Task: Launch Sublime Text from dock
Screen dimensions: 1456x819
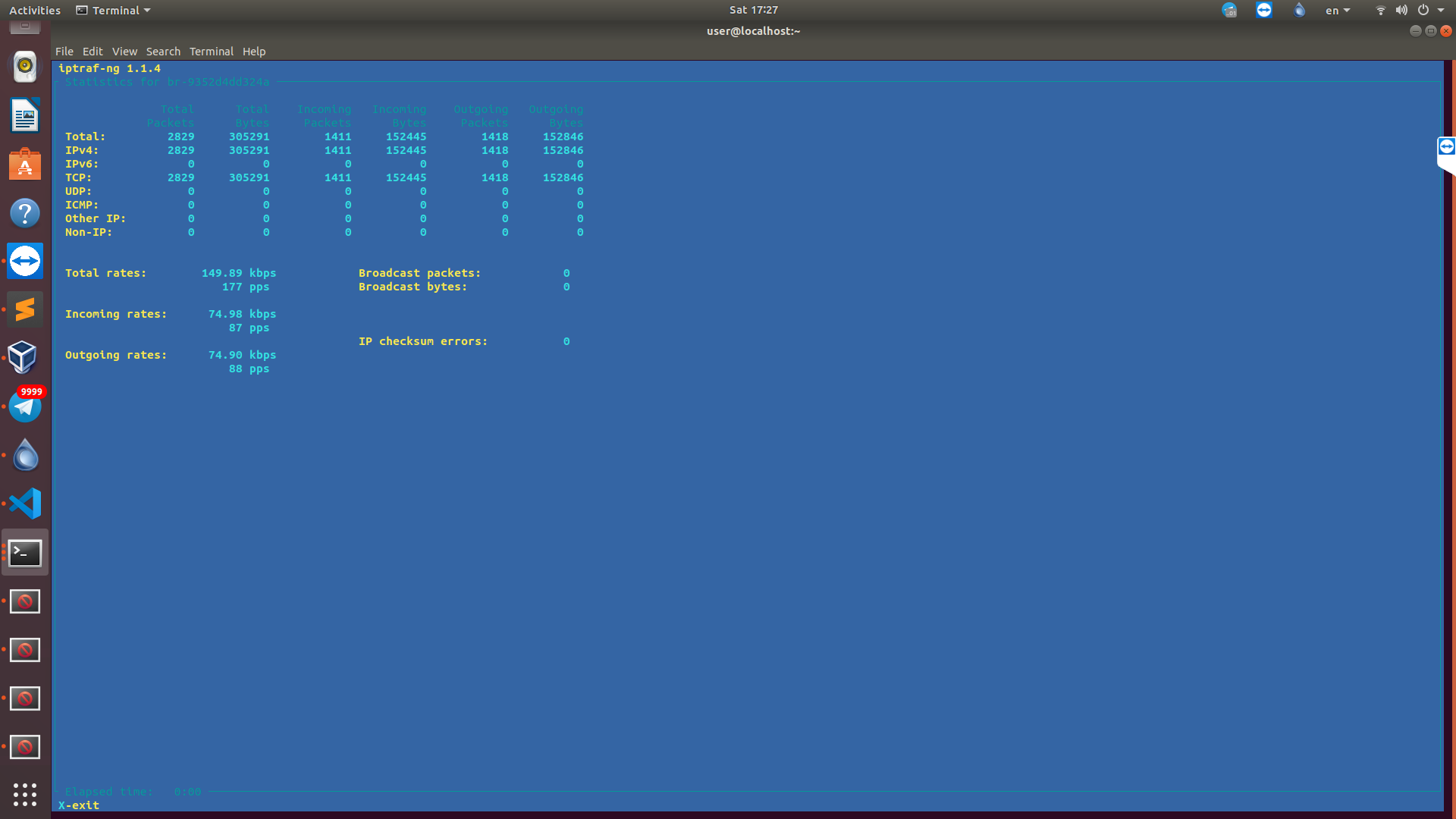Action: click(25, 309)
